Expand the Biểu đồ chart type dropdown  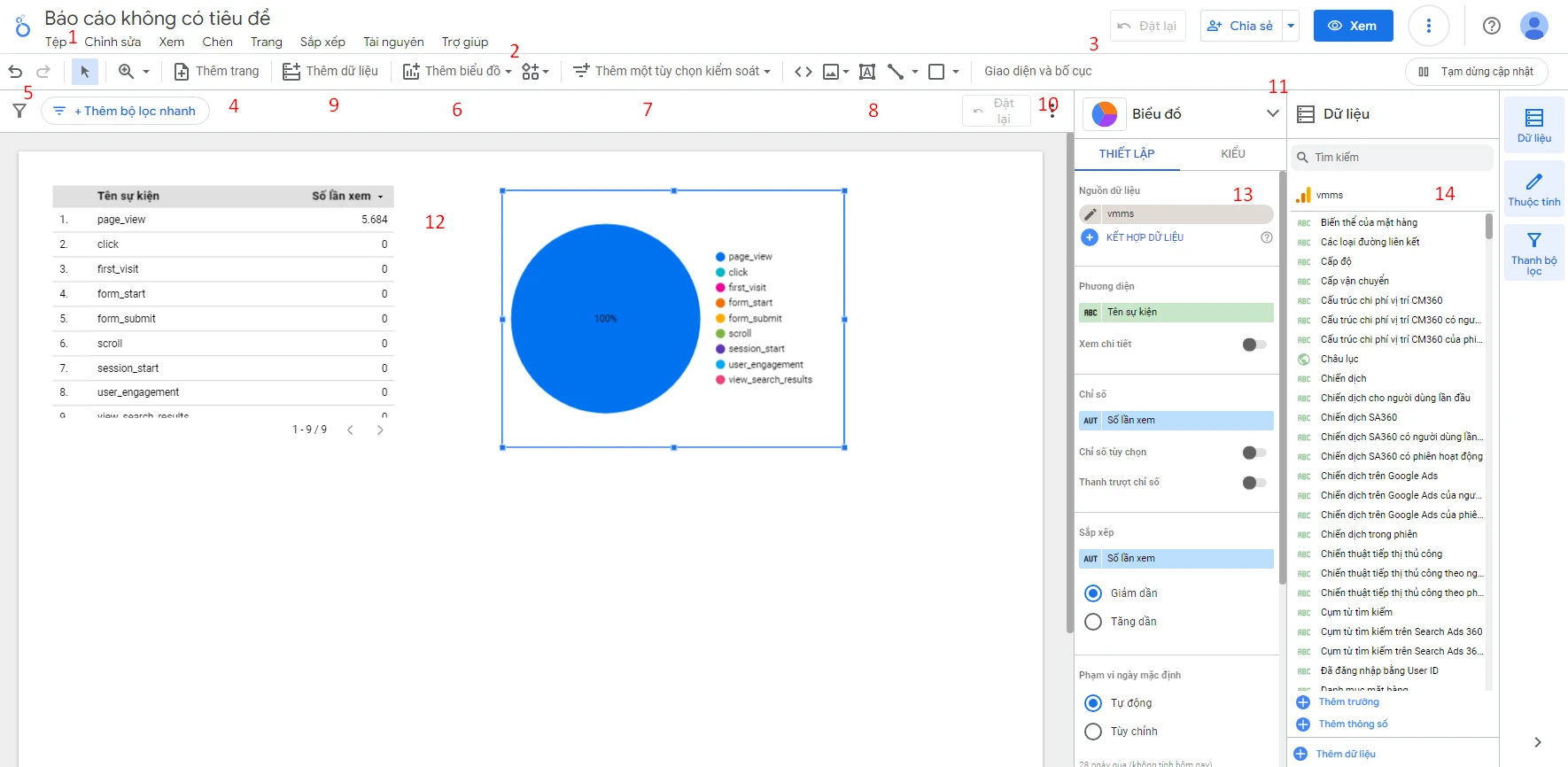[1272, 113]
